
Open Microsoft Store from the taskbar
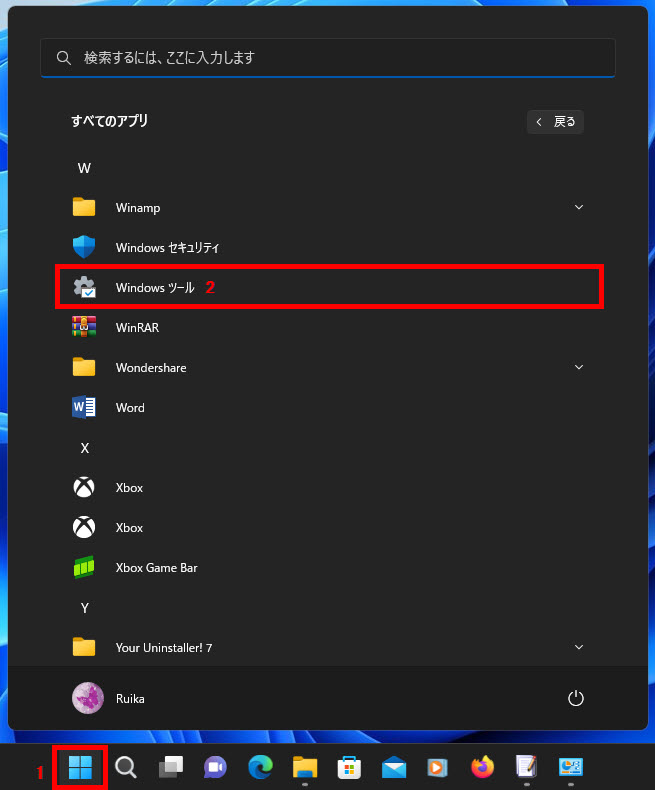(349, 767)
